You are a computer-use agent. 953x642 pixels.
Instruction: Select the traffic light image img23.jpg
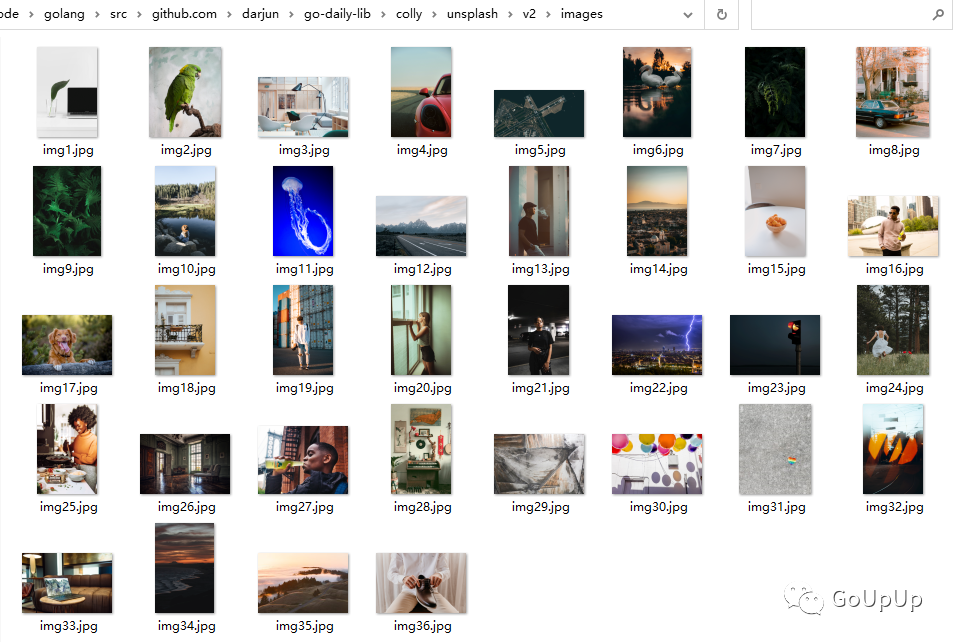775,344
